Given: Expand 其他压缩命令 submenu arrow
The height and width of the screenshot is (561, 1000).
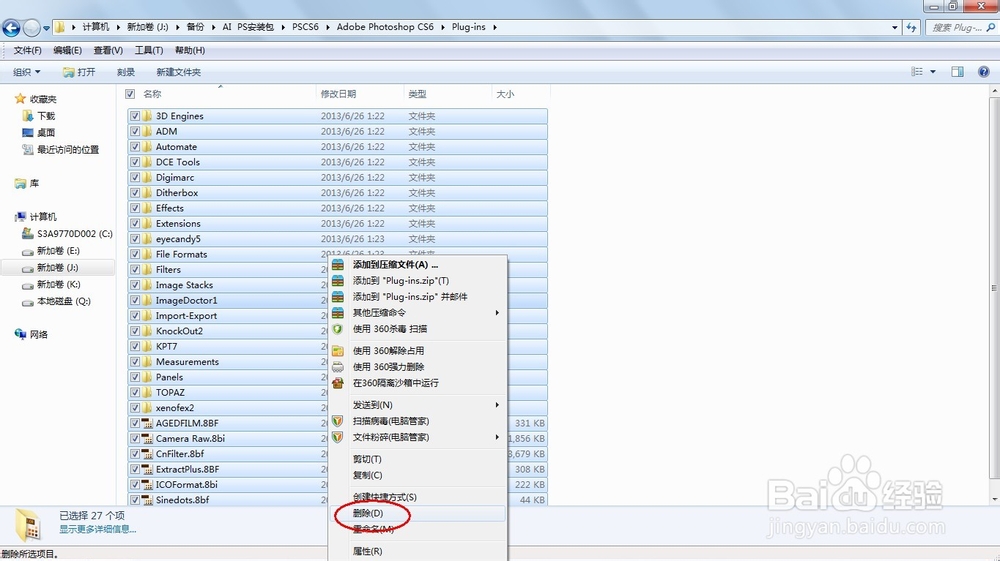Looking at the screenshot, I should tap(497, 313).
